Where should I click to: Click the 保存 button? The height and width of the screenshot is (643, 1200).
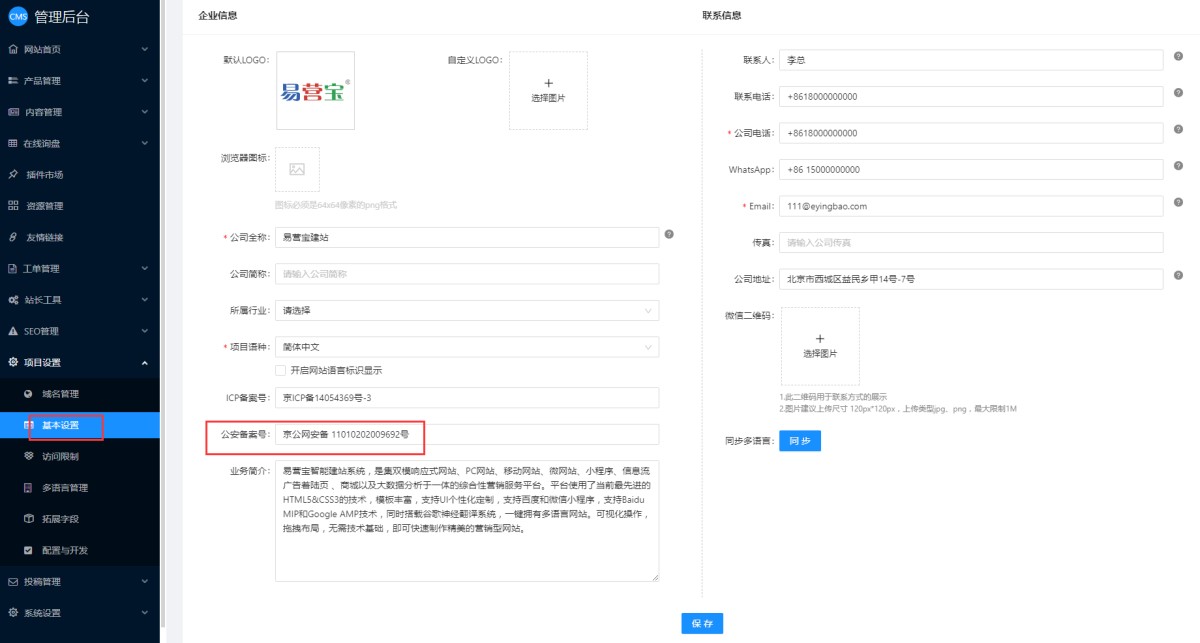[x=702, y=623]
